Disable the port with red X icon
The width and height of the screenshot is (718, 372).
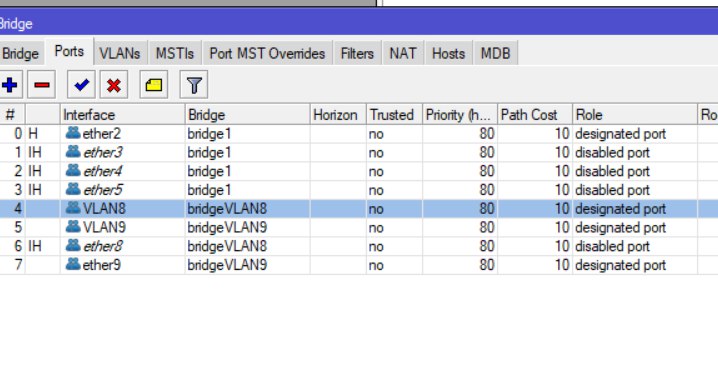tap(114, 85)
